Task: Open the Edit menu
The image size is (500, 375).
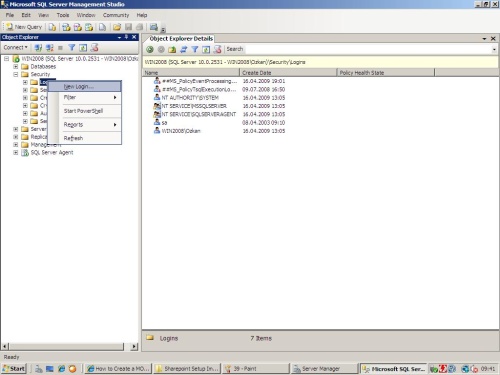Action: [26, 15]
